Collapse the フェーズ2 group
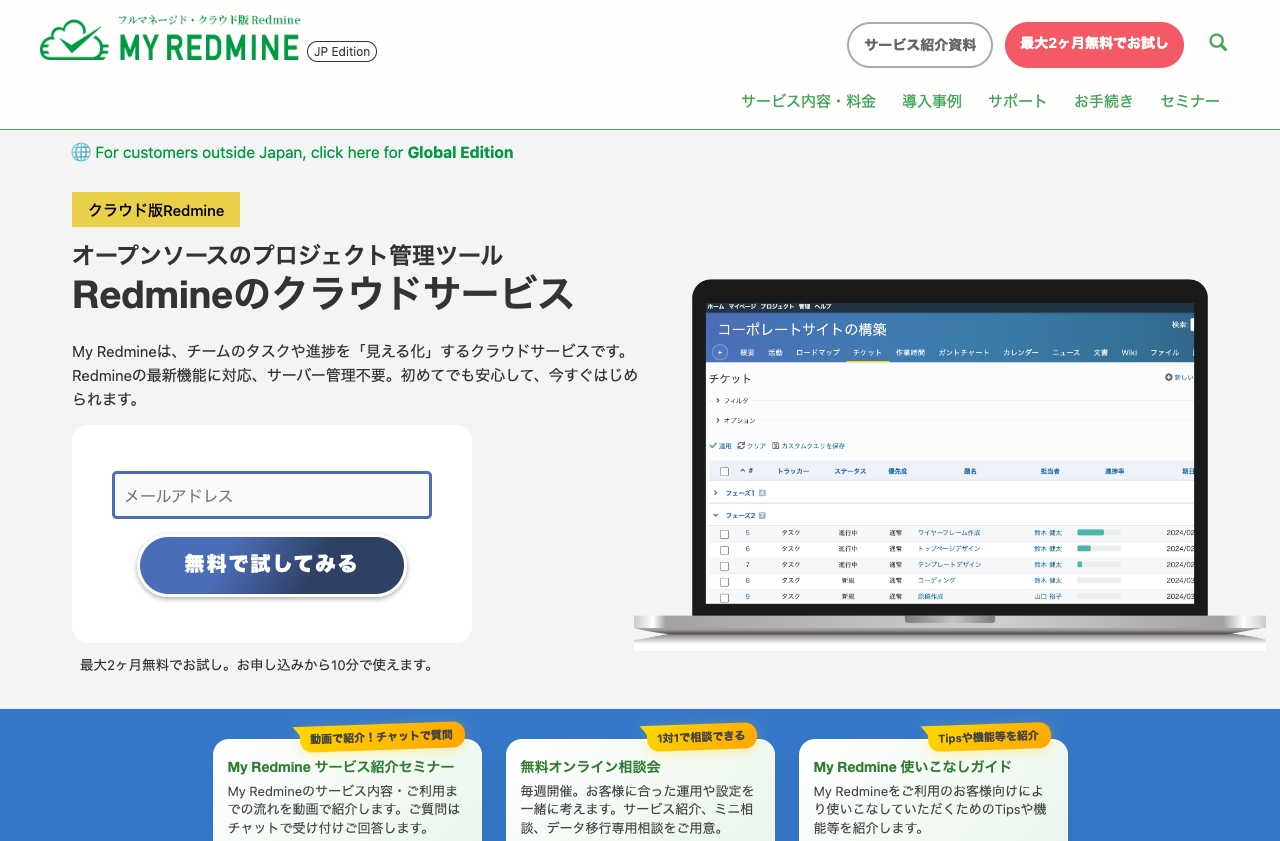Screen dimensions: 1280x841 point(715,515)
